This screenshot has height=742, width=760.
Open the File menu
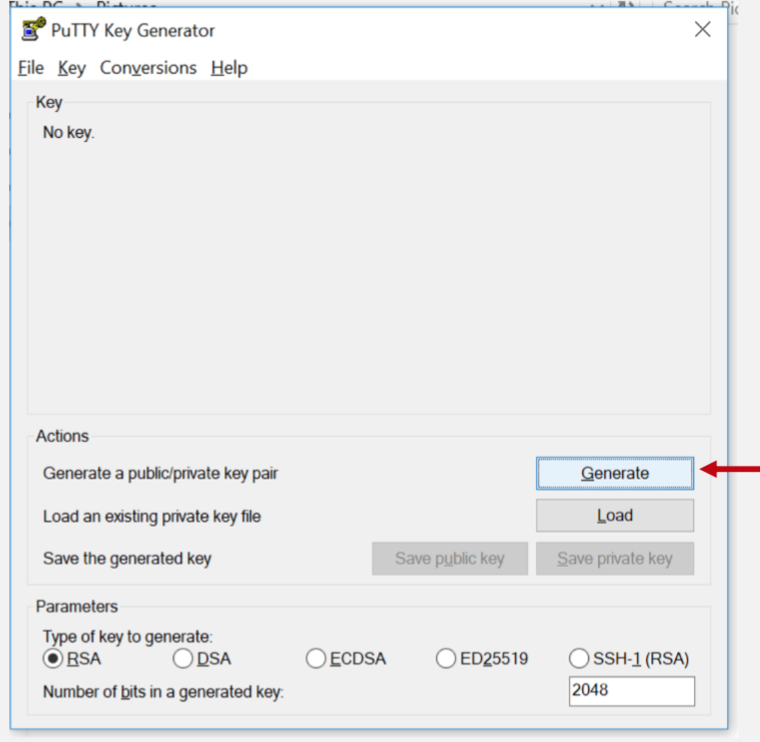pos(31,68)
